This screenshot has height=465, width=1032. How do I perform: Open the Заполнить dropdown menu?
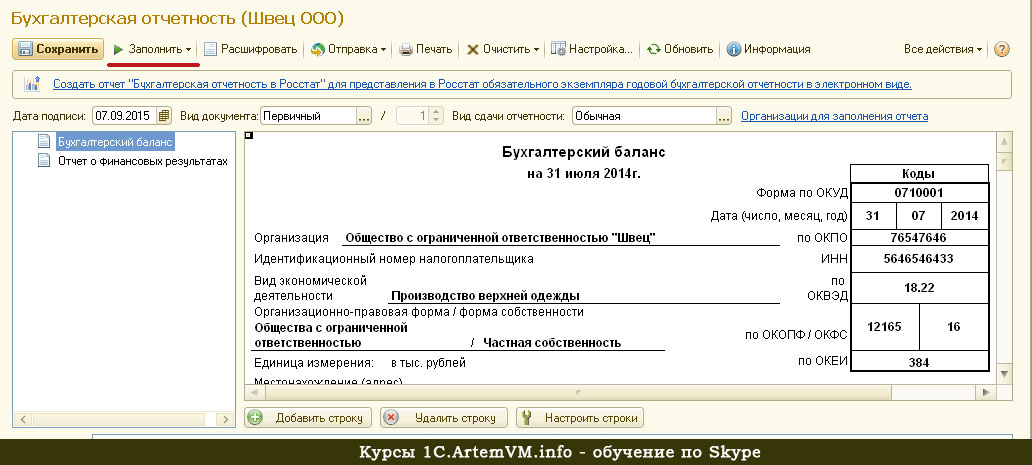click(x=152, y=49)
